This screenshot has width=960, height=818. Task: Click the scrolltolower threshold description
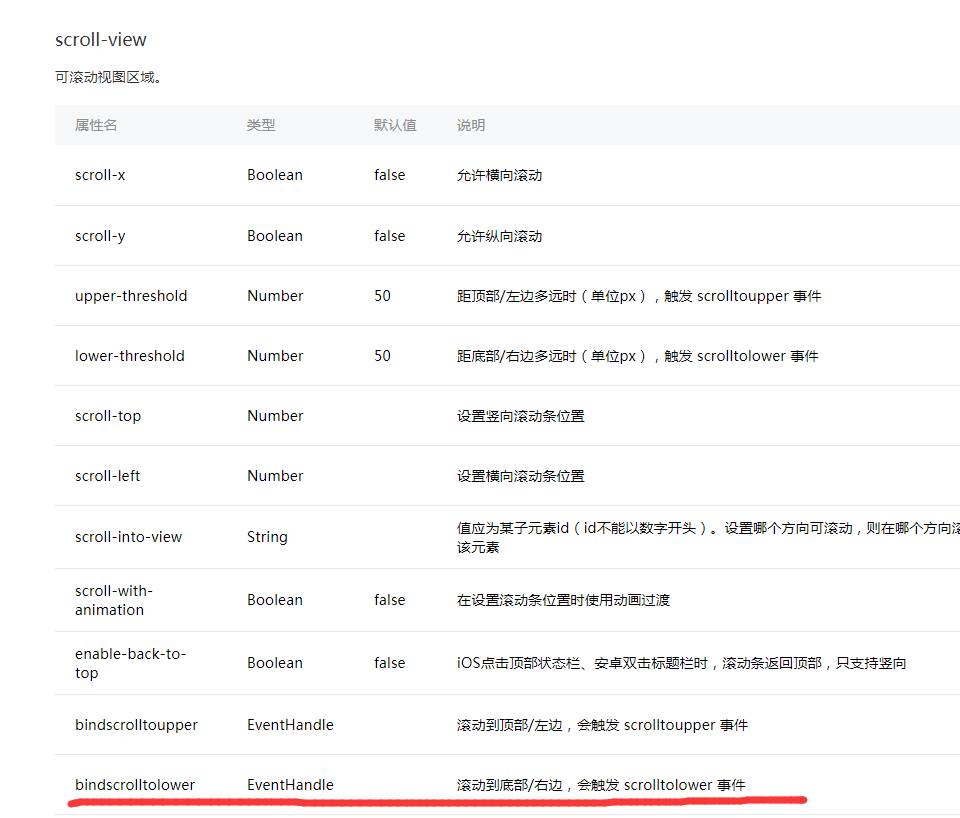(x=637, y=356)
